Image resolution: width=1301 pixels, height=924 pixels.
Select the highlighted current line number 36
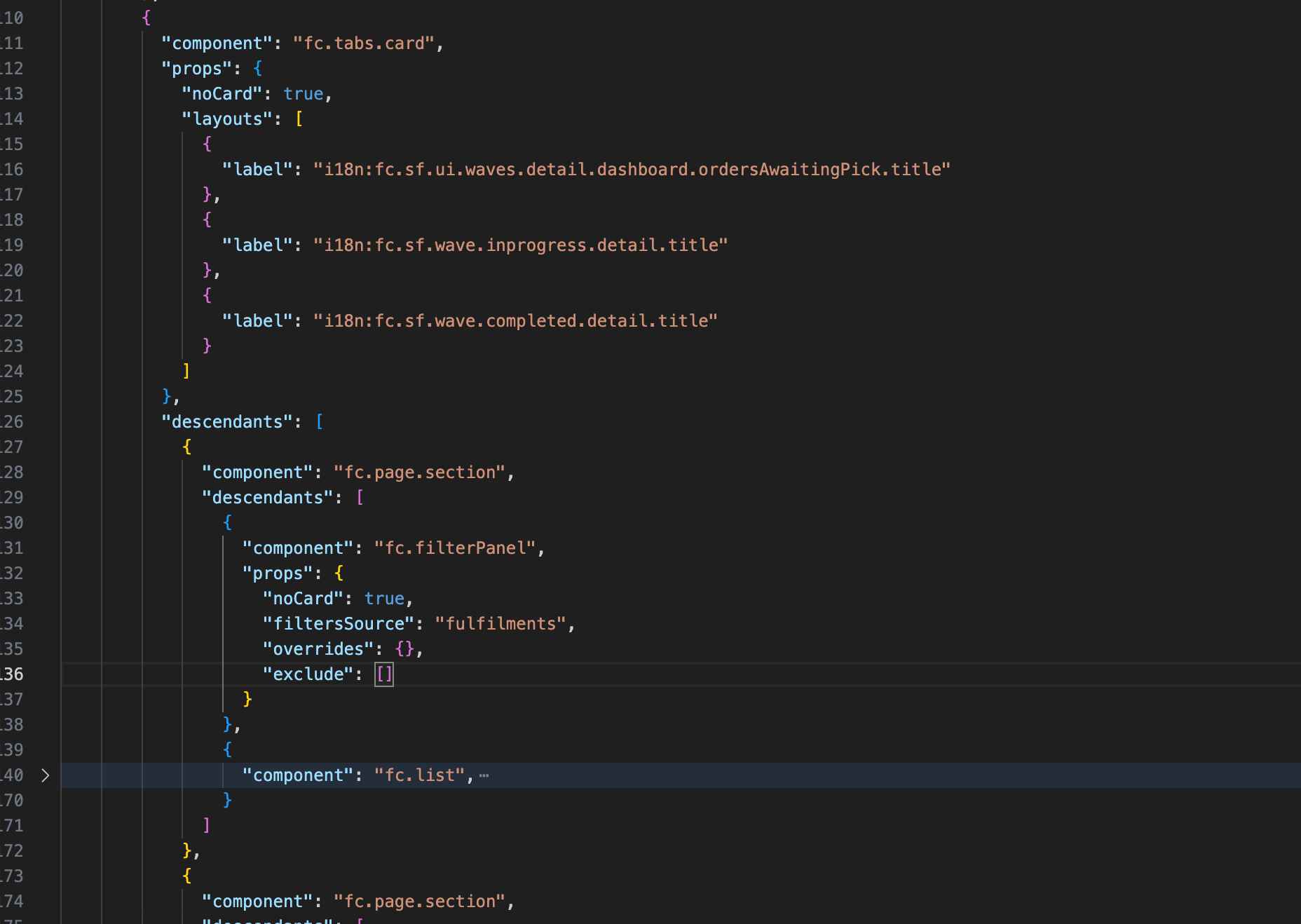coord(13,674)
